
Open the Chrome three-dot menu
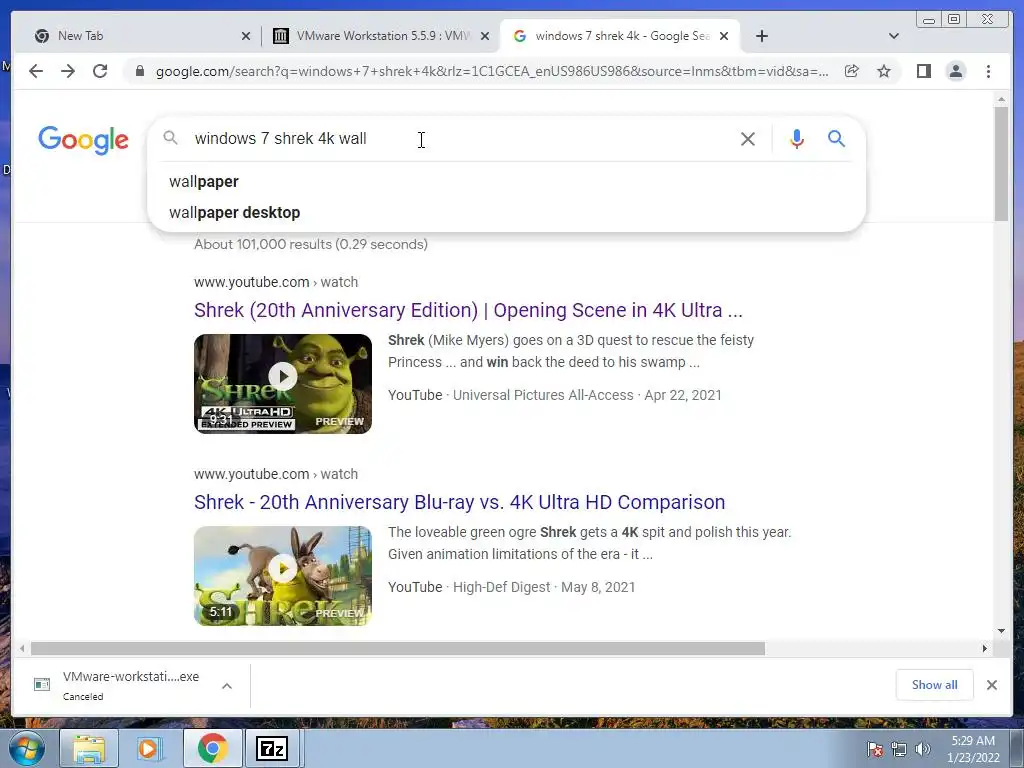(x=988, y=71)
